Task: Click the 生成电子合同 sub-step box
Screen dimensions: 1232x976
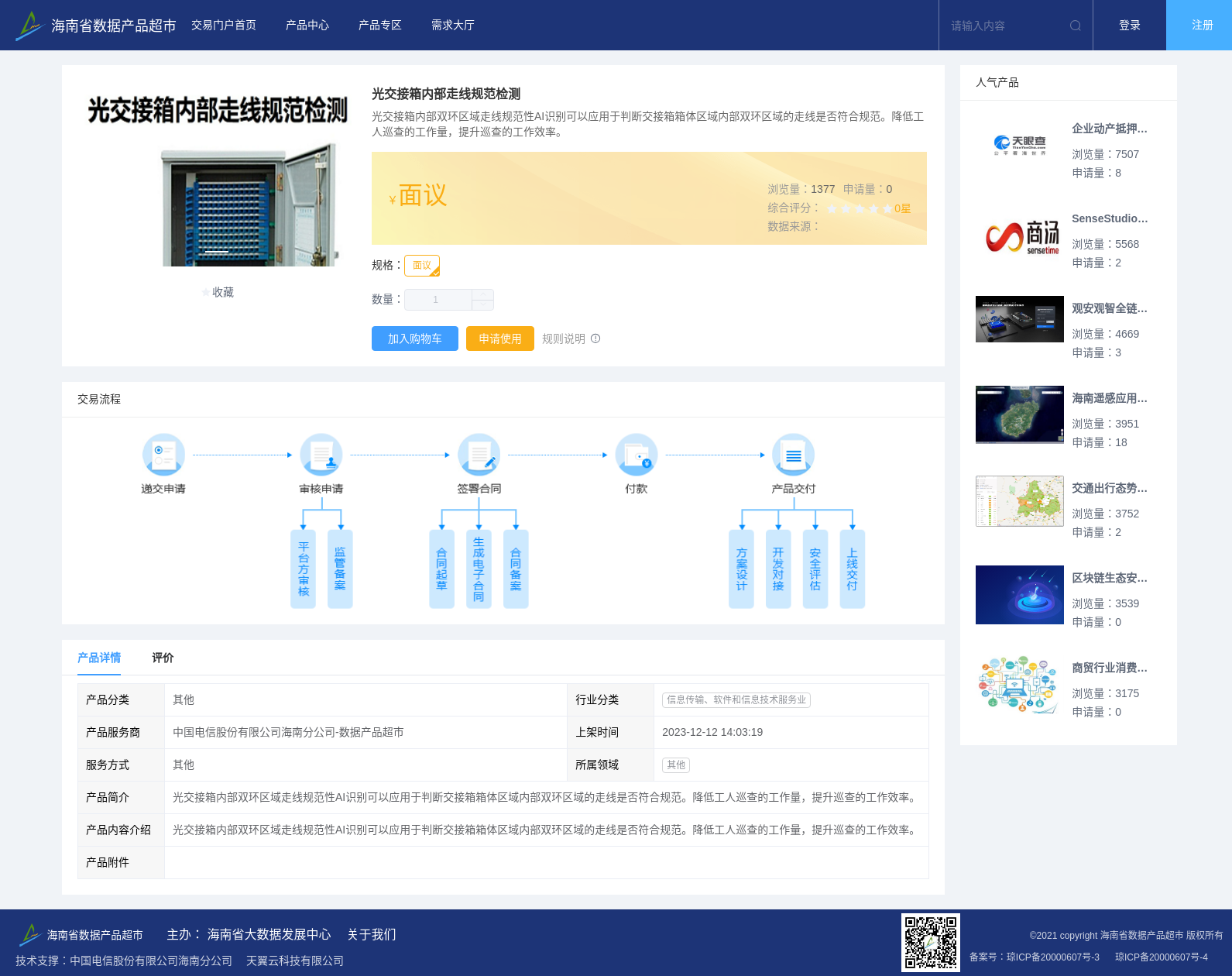Action: [x=479, y=569]
